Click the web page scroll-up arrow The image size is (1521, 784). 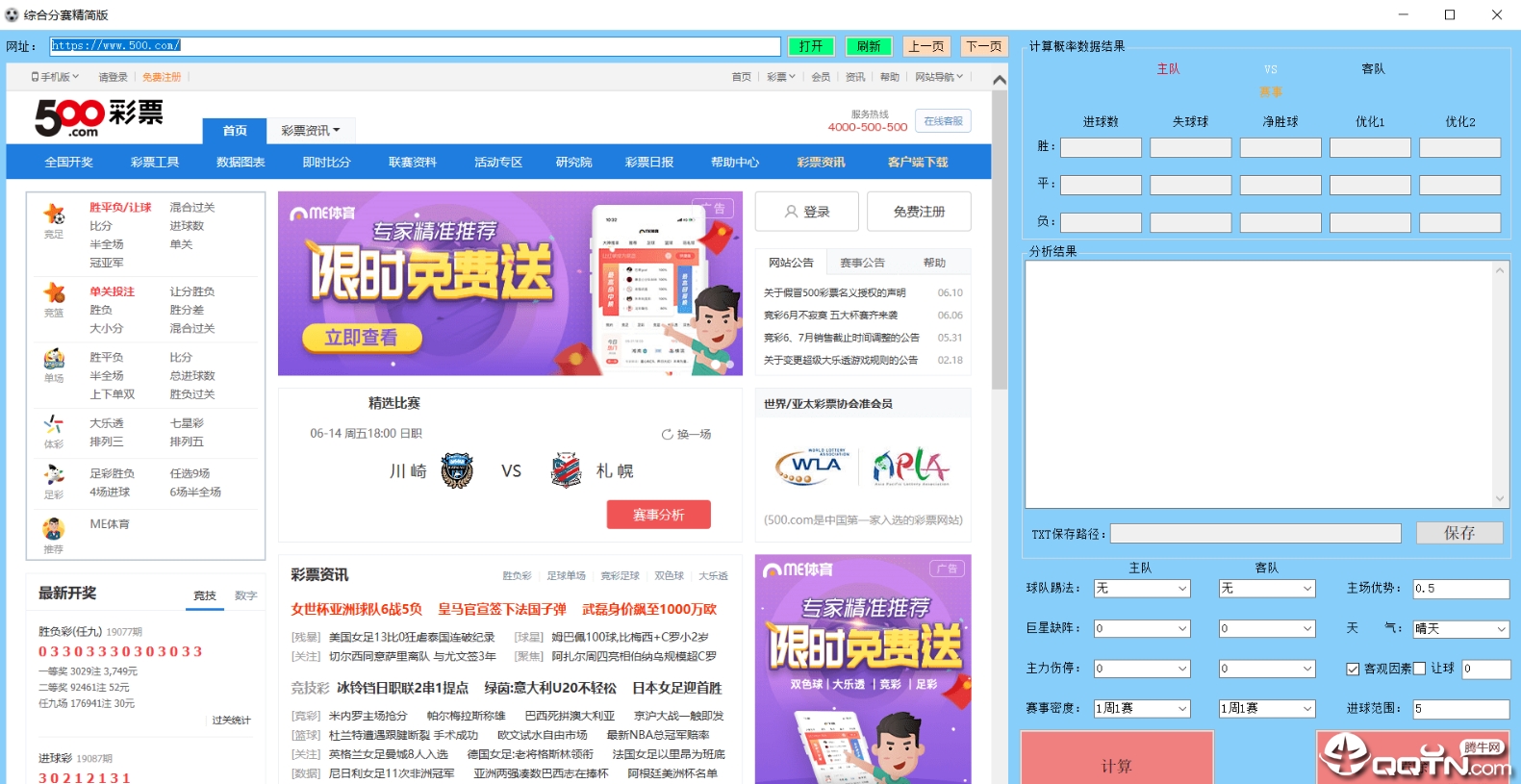tap(1000, 80)
